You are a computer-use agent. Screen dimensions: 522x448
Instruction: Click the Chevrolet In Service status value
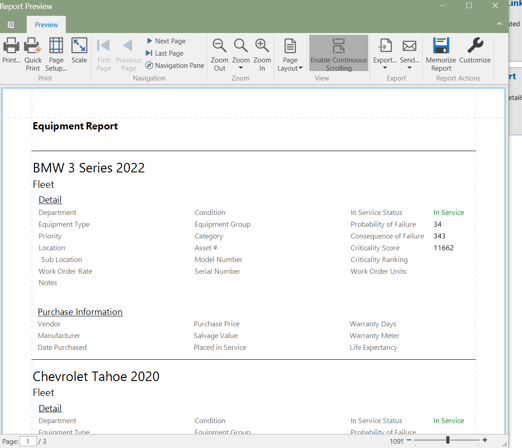coord(449,421)
